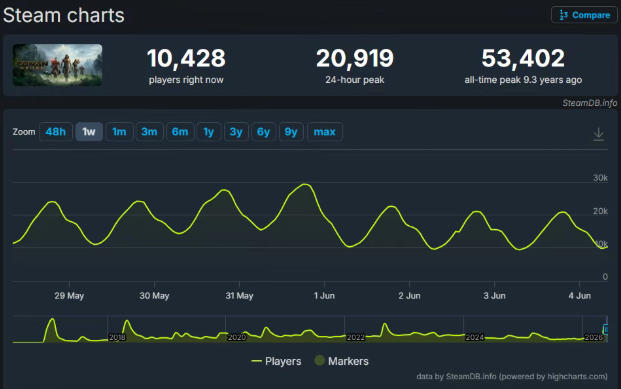Click the 2024 point in navigator timeline
Screen dimensions: 621x389
click(x=474, y=338)
